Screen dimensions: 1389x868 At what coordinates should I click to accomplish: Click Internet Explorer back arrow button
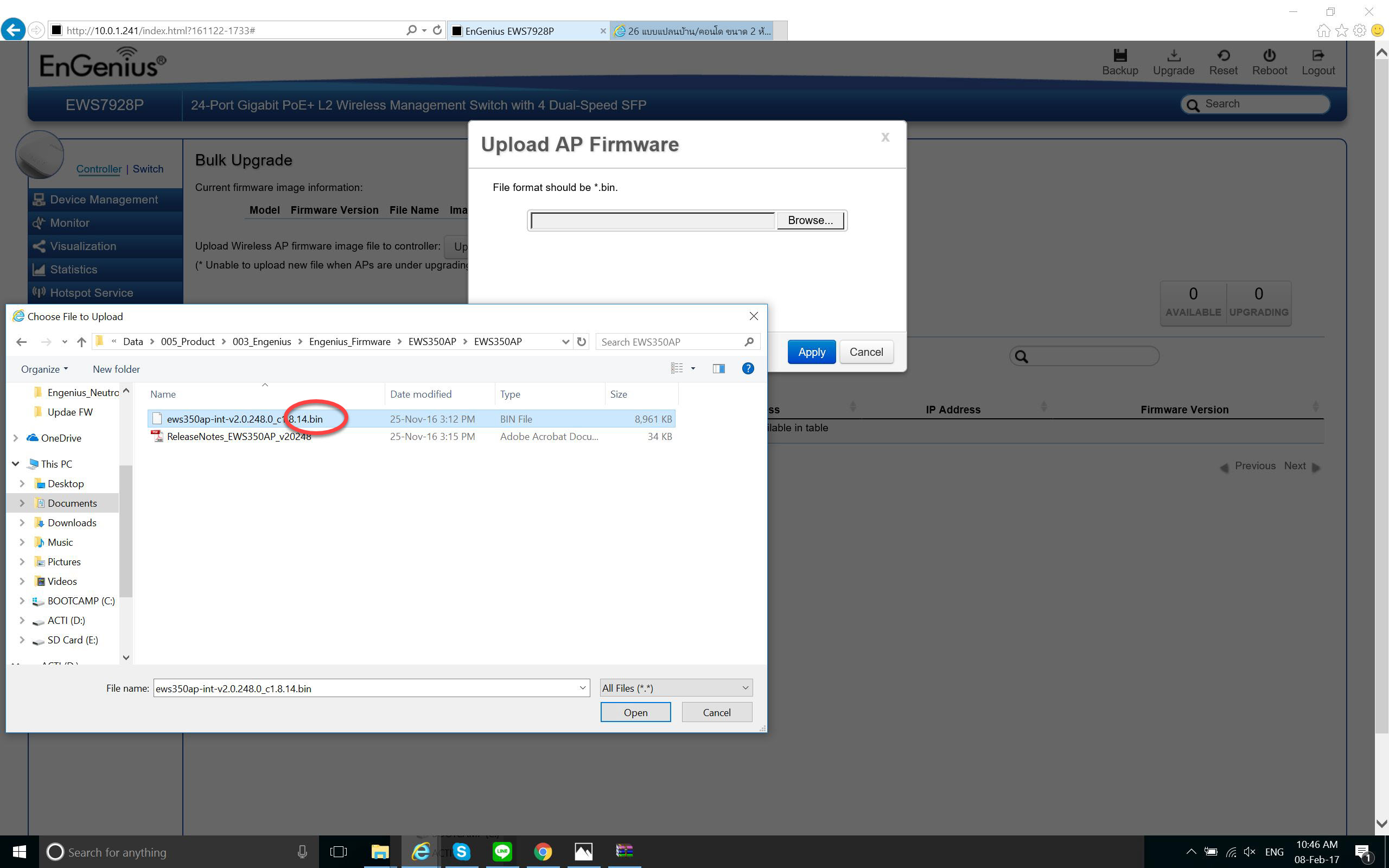[x=13, y=30]
